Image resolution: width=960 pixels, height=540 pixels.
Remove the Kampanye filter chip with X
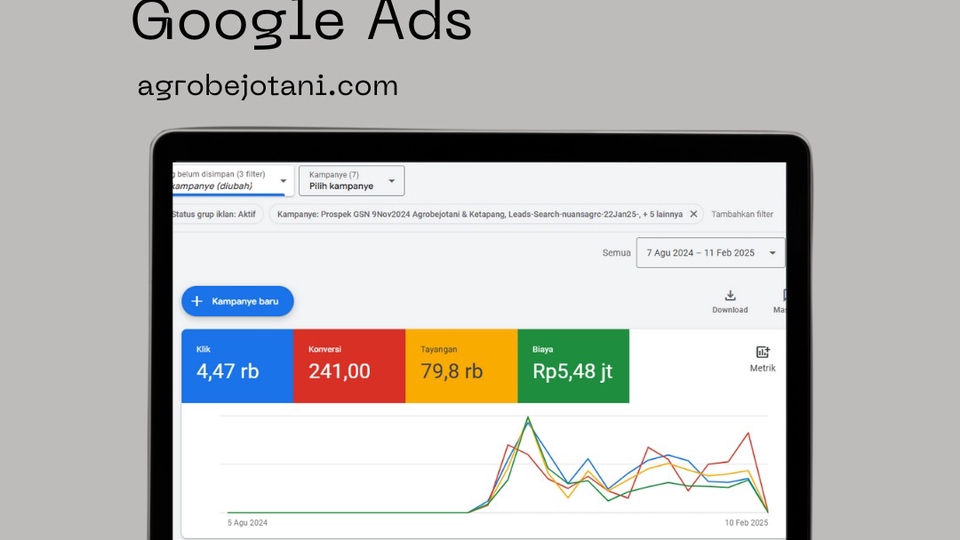click(x=693, y=214)
